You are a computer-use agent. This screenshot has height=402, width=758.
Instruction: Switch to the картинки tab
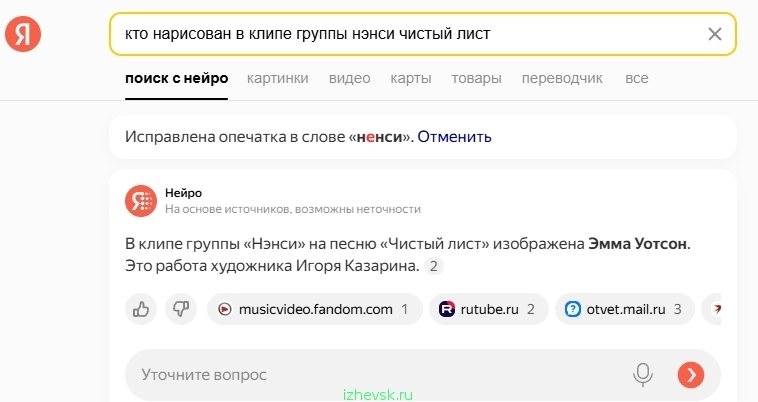[x=277, y=78]
